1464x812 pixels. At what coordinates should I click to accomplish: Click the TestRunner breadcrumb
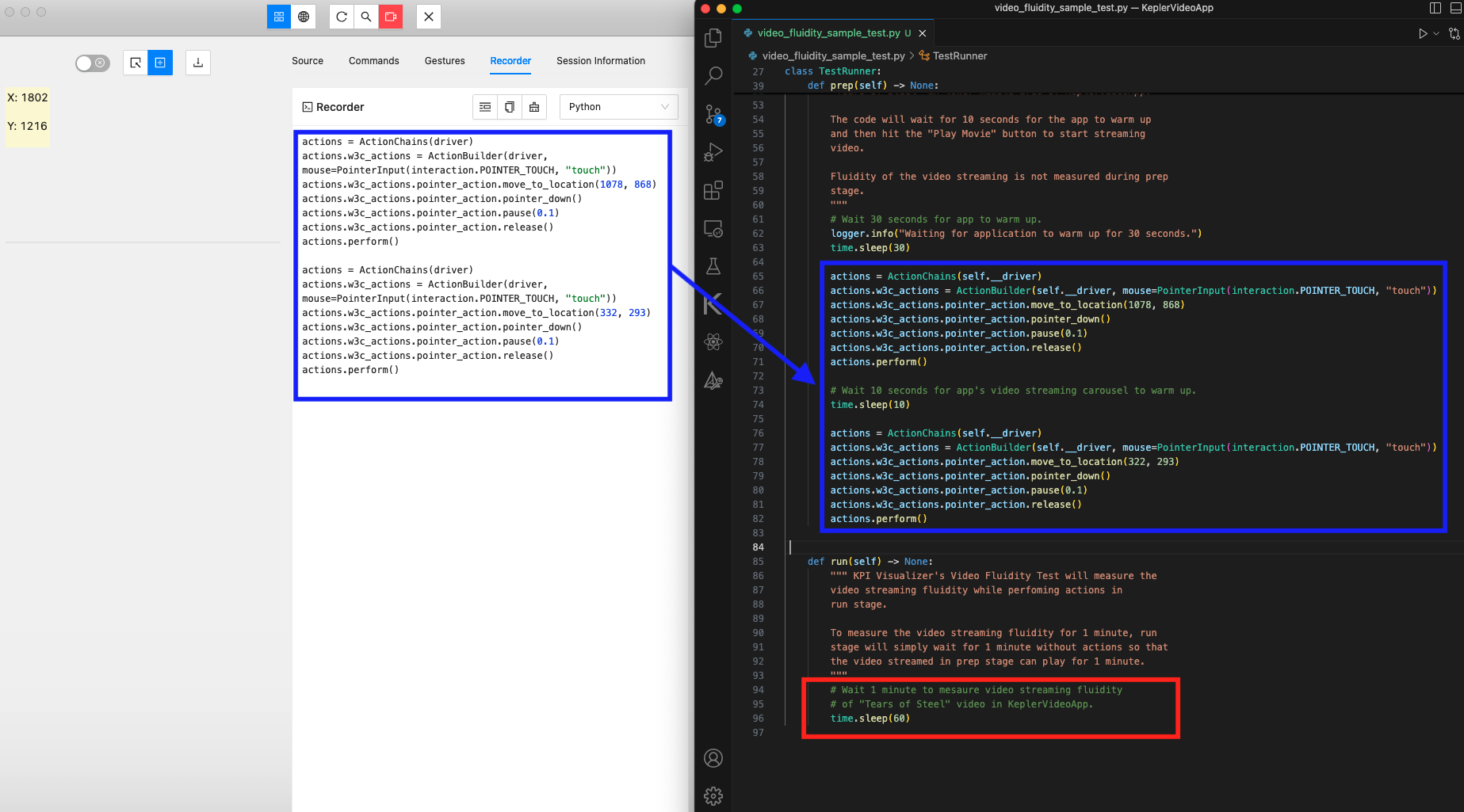959,55
